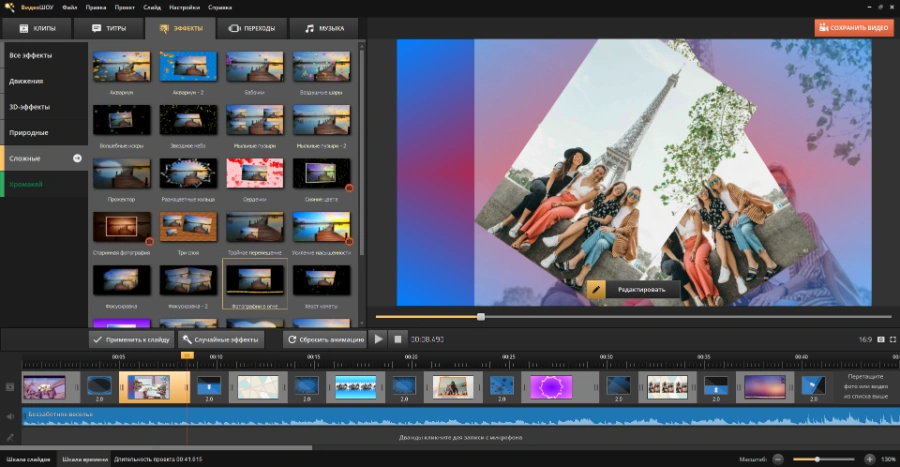Choose the Звездное небо effect thumbnail
Viewport: 900px width, 467px height.
pyautogui.click(x=188, y=120)
